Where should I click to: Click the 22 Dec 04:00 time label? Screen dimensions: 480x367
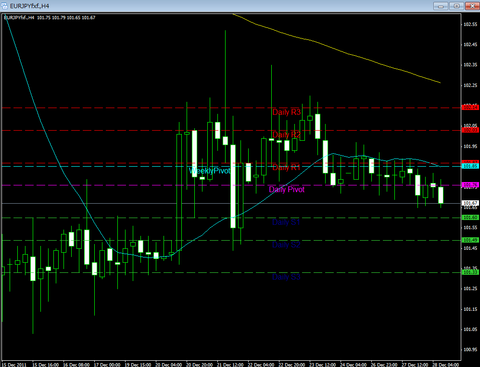click(261, 364)
